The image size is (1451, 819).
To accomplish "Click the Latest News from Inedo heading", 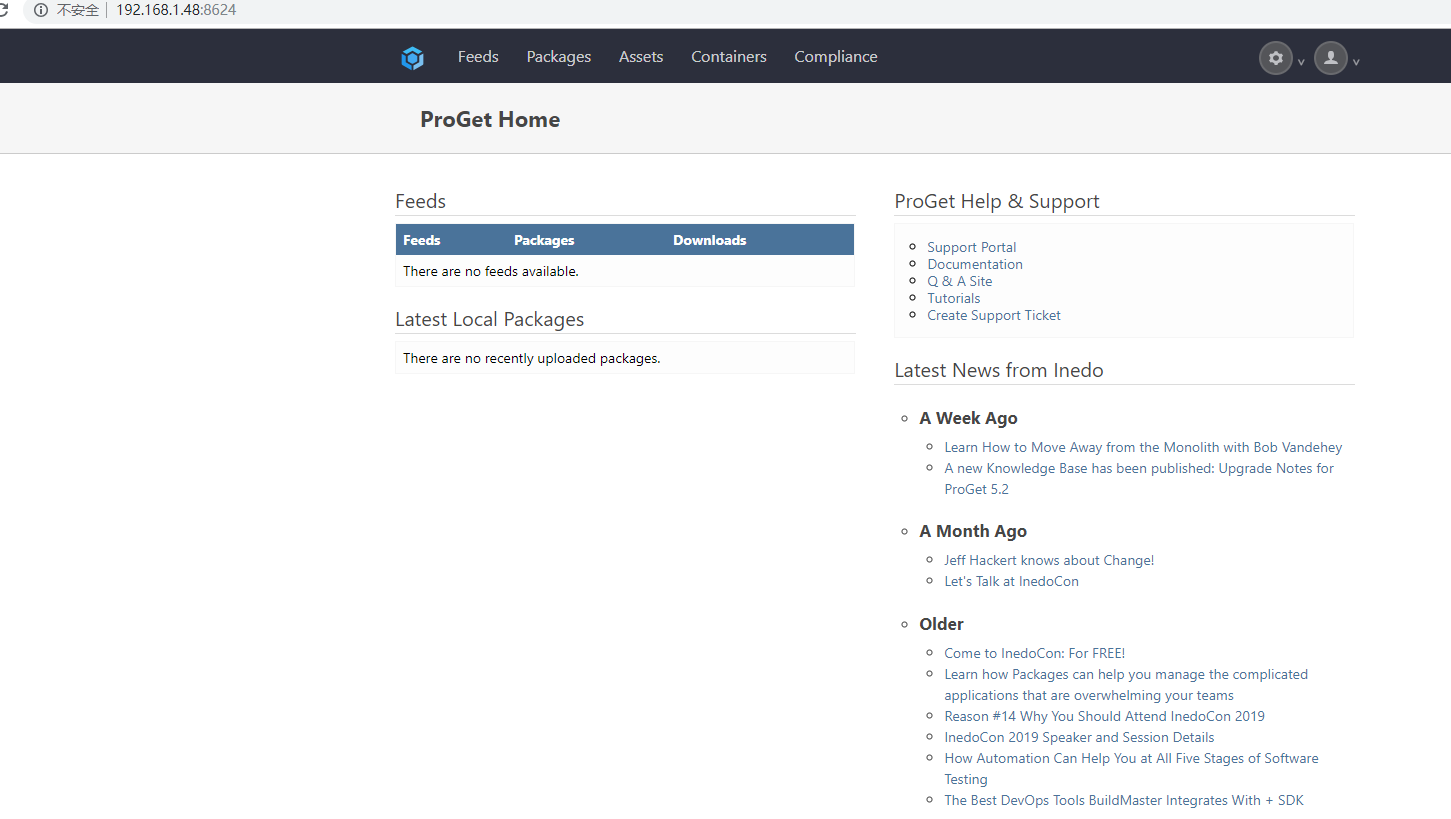I will 999,370.
